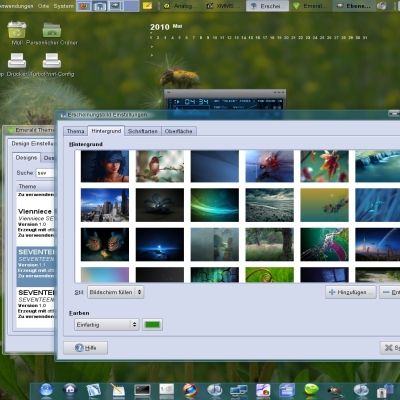The image size is (400, 400).
Task: Launch the TurboPrint Config desktop icon
Action: tap(52, 61)
